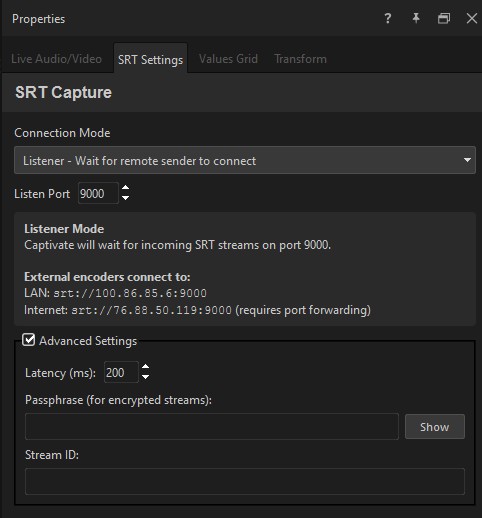Go to the Transform tab
482x518 pixels.
pyautogui.click(x=300, y=59)
